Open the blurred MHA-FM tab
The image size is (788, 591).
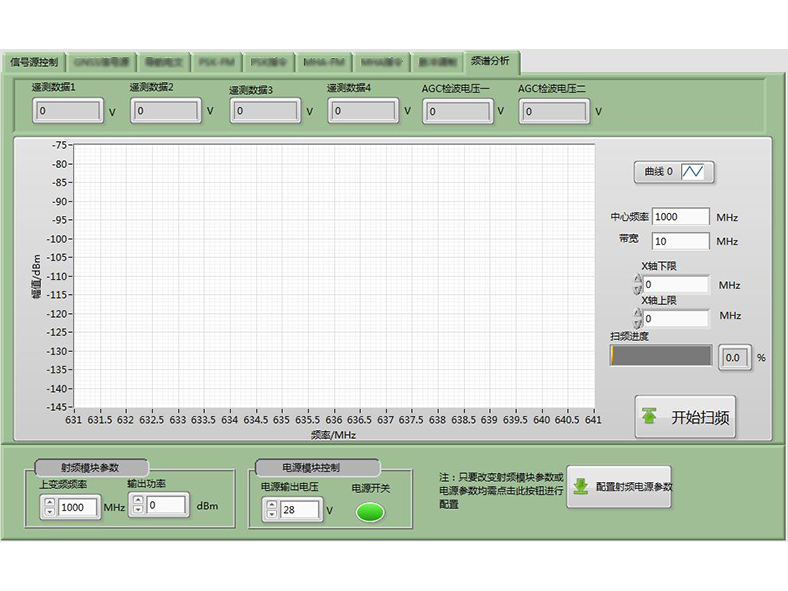324,62
